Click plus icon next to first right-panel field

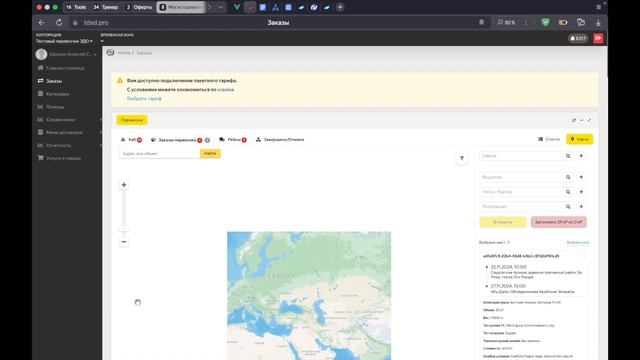pos(581,156)
